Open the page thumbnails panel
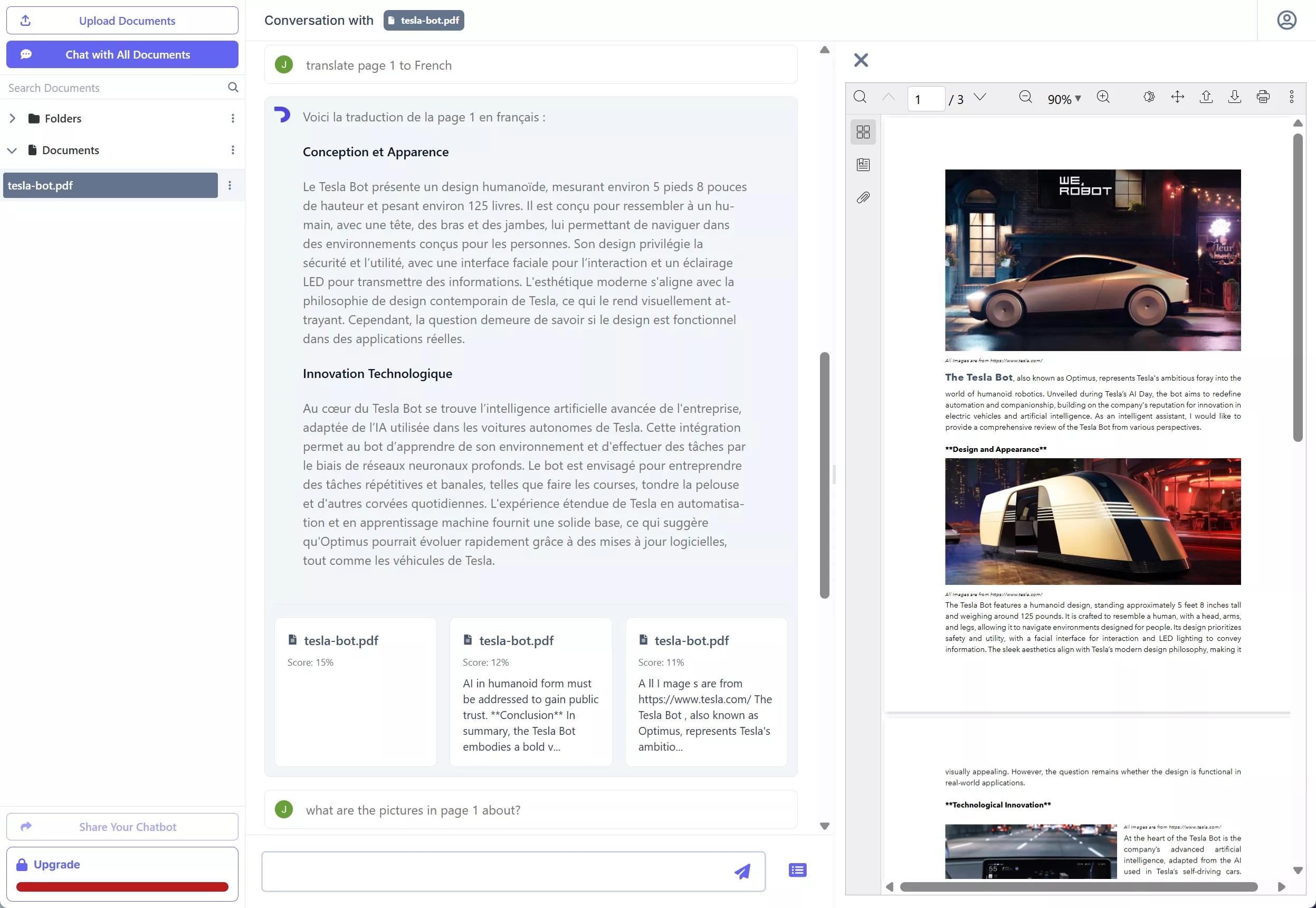The width and height of the screenshot is (1316, 908). click(863, 131)
